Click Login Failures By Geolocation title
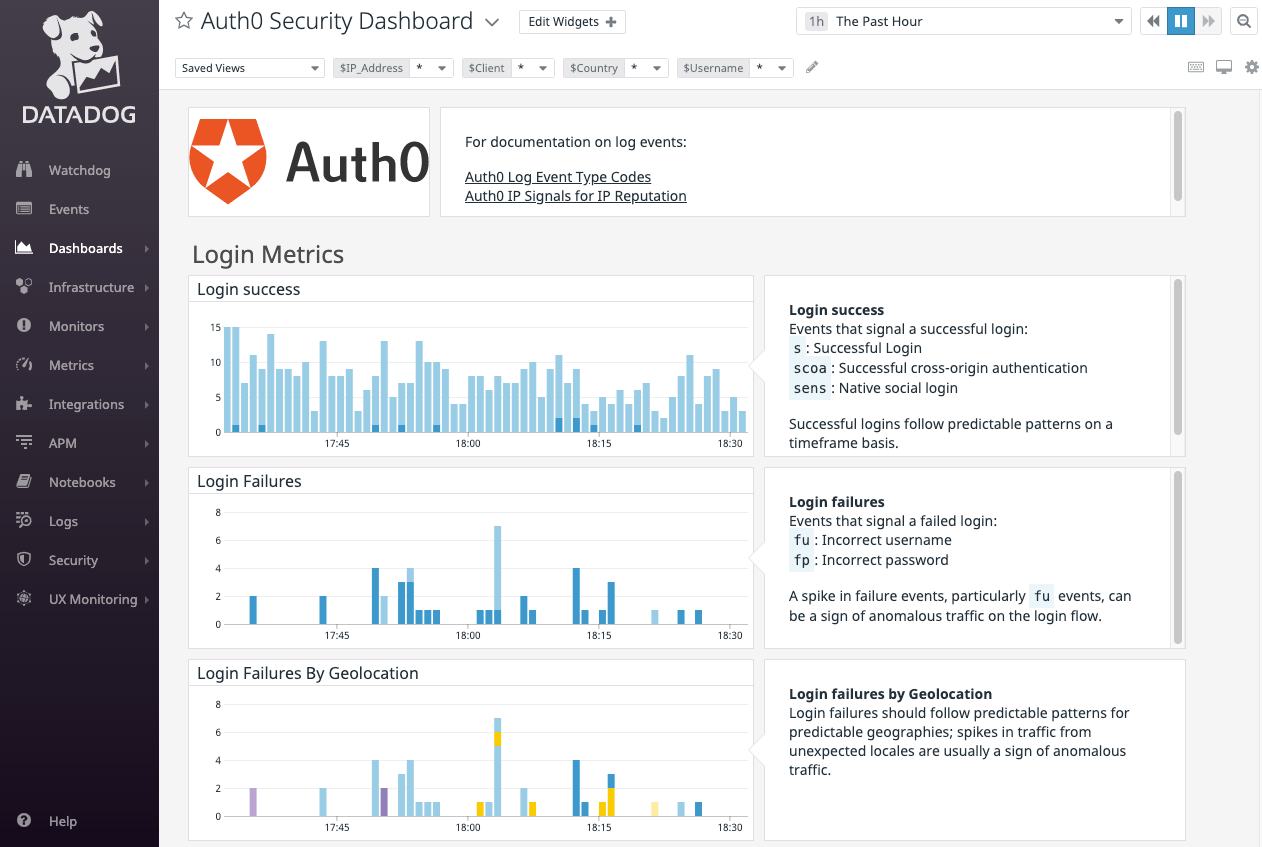Viewport: 1262px width, 847px height. coord(308,673)
